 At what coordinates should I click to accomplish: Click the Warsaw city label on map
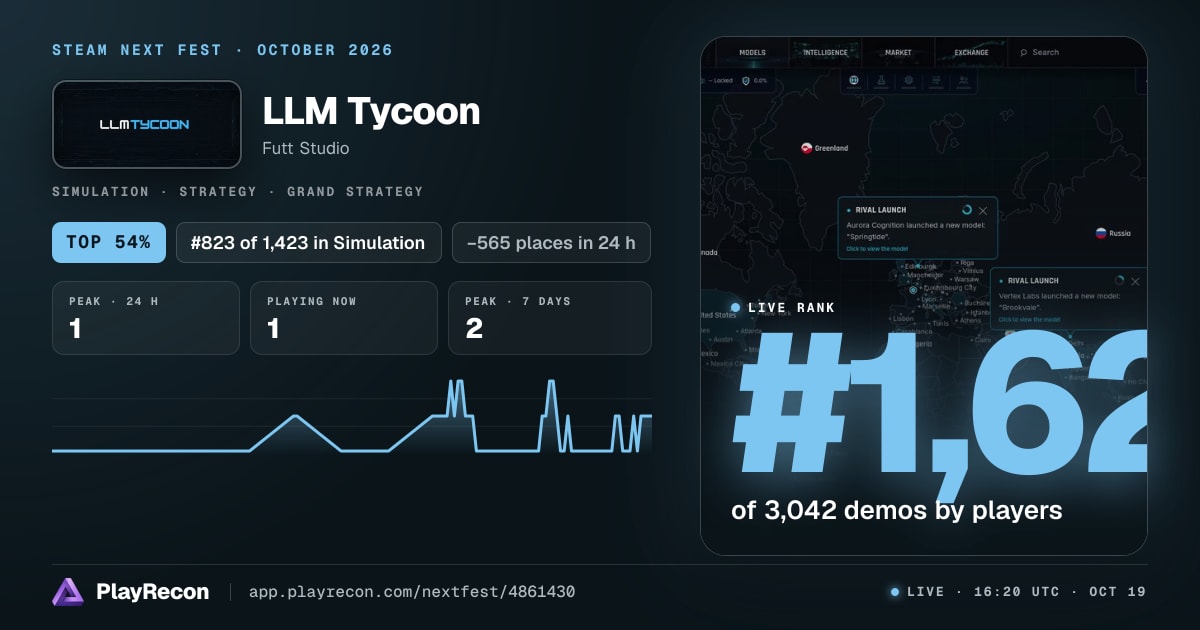click(966, 279)
